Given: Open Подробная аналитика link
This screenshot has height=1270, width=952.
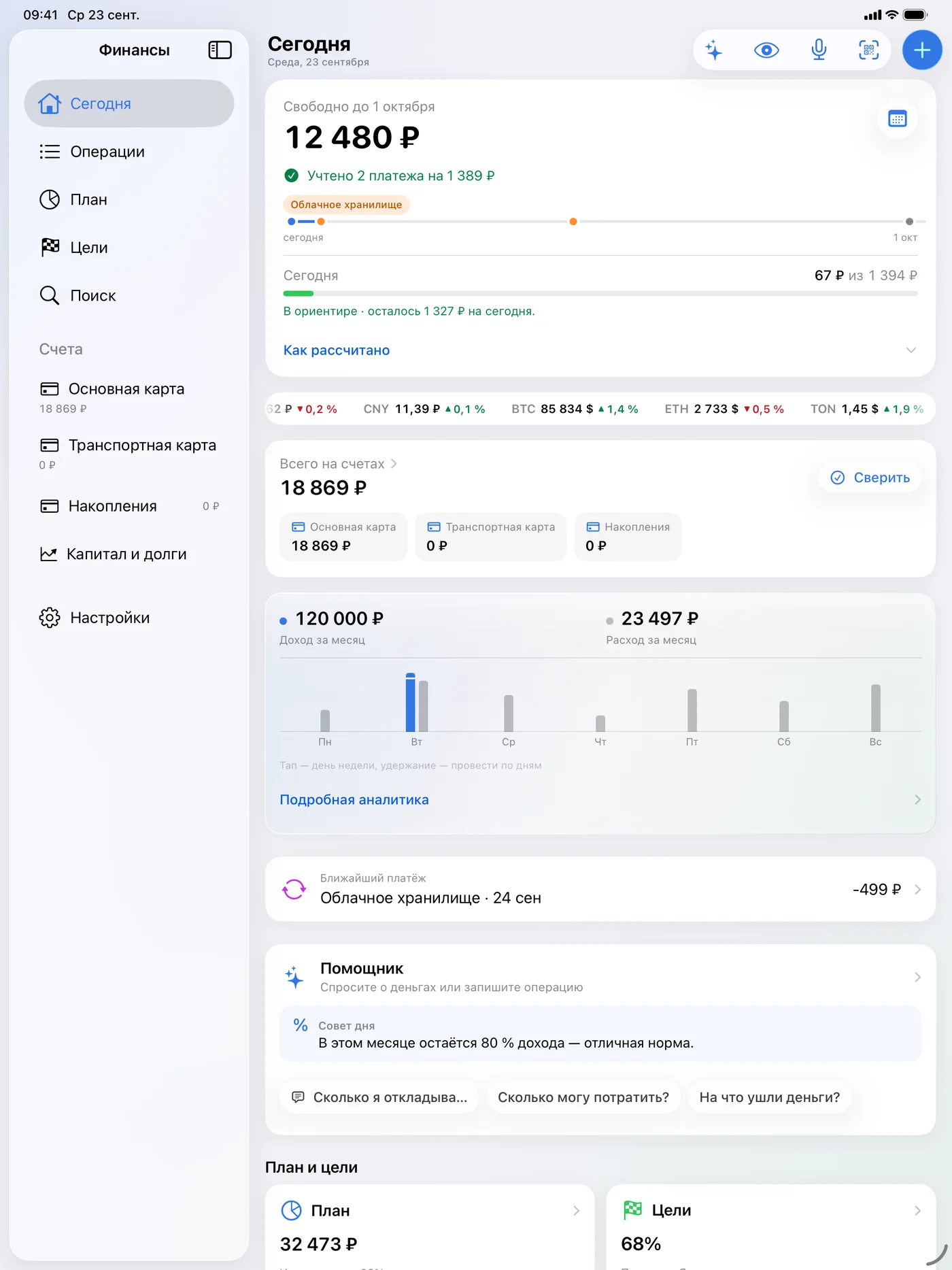Looking at the screenshot, I should click(x=354, y=800).
